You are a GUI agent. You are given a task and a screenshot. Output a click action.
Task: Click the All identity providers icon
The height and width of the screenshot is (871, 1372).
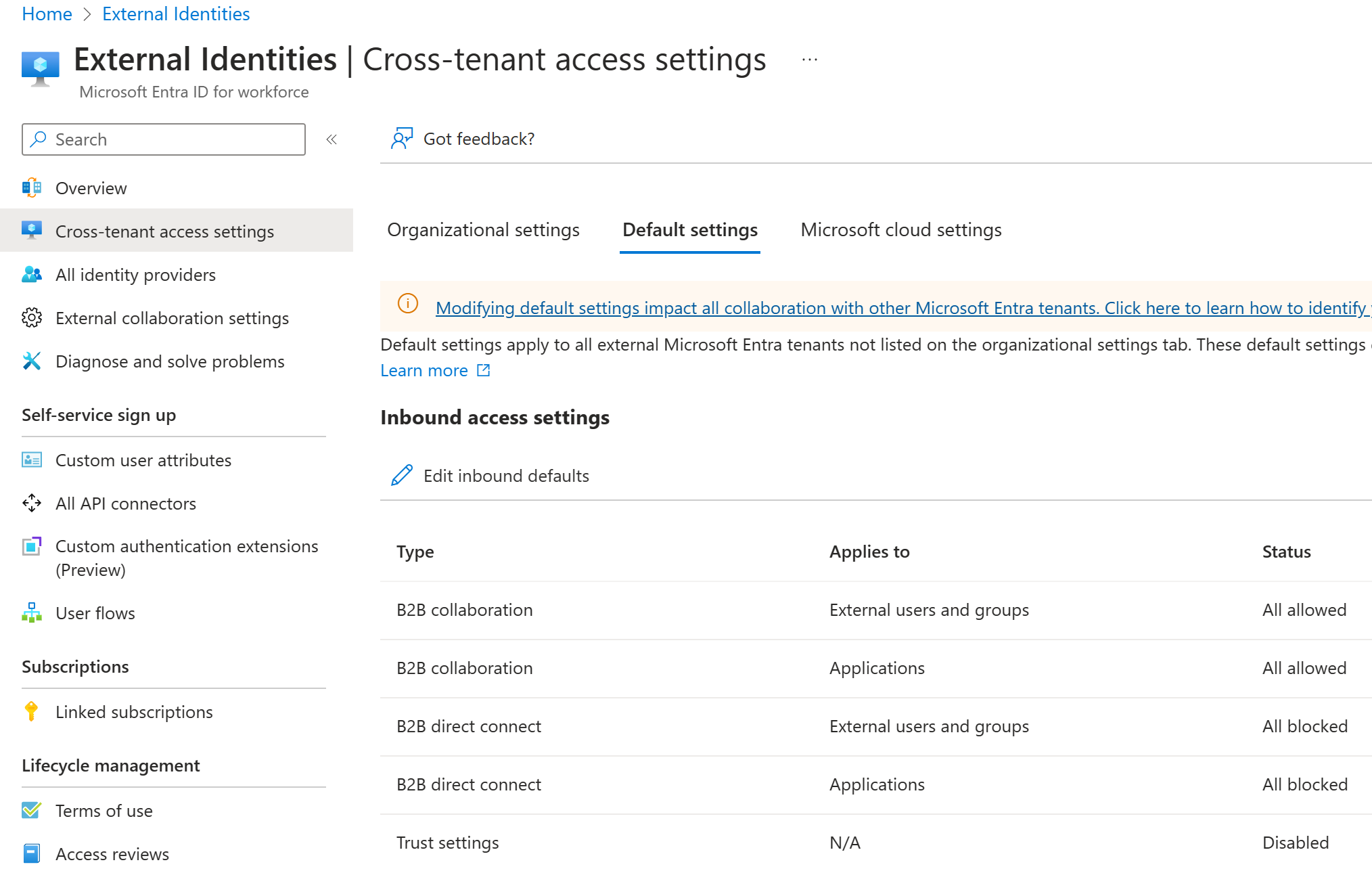pos(29,274)
